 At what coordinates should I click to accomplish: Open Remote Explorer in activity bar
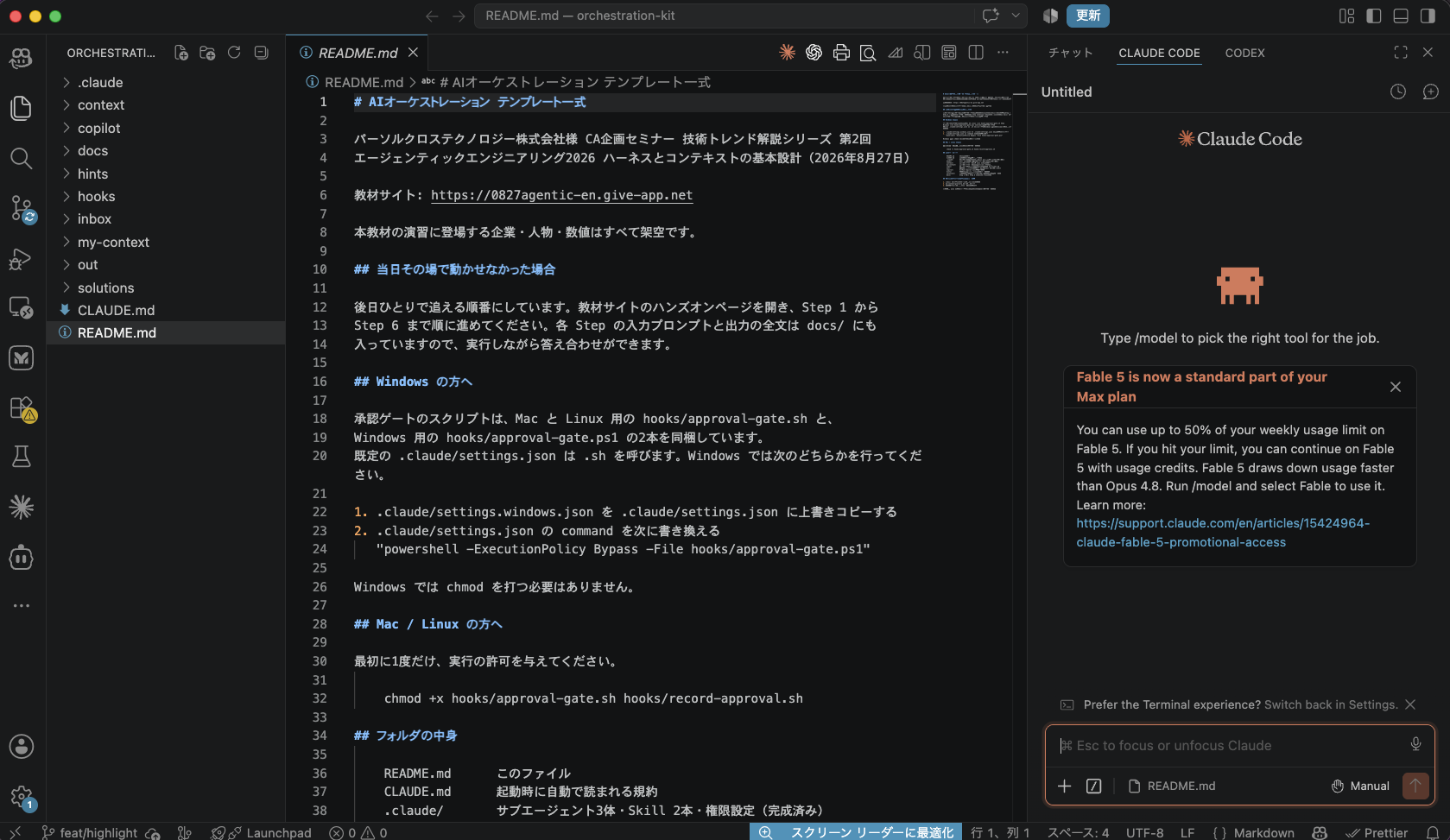pyautogui.click(x=21, y=307)
